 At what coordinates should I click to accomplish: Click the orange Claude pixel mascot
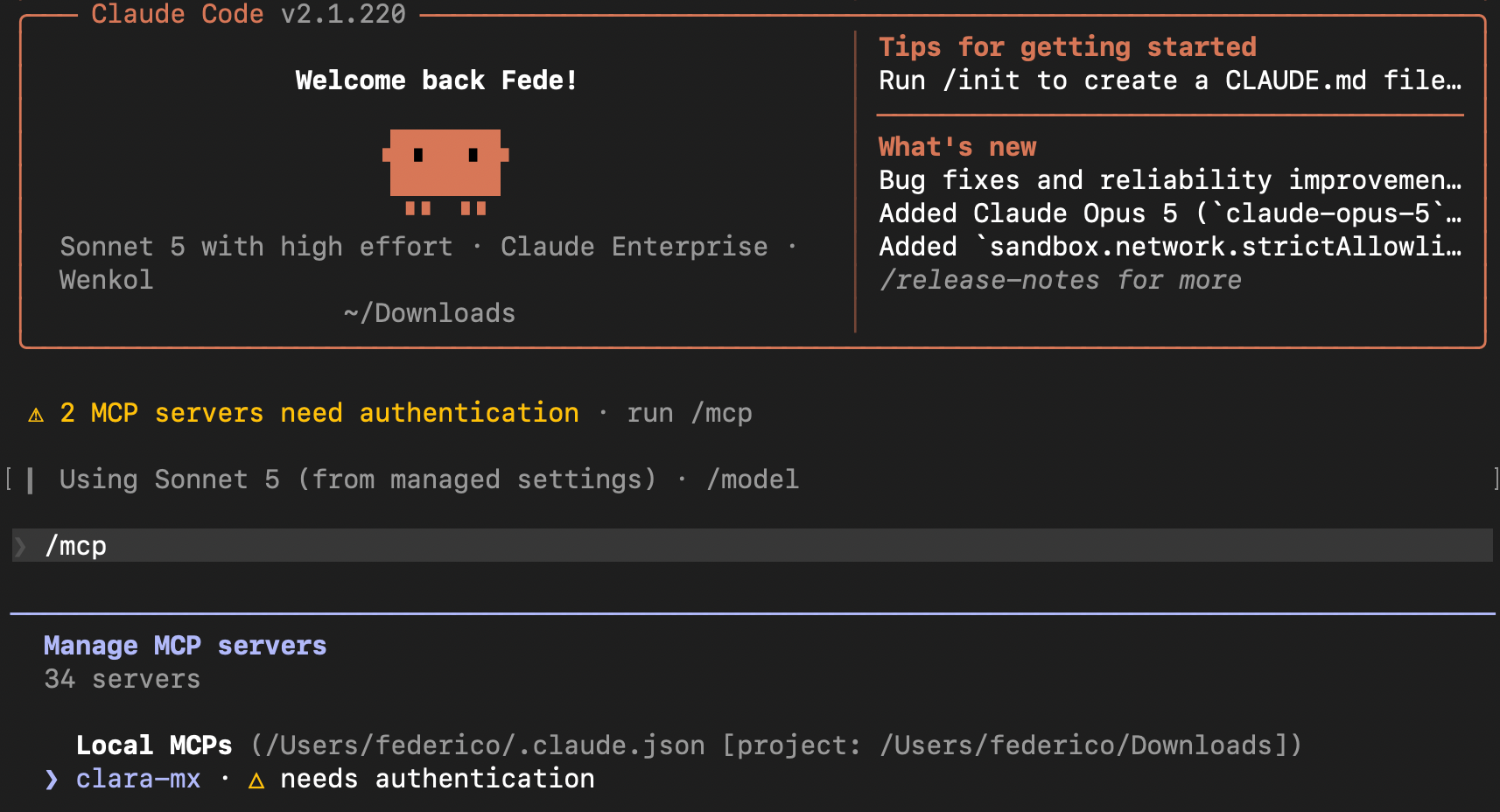tap(445, 171)
